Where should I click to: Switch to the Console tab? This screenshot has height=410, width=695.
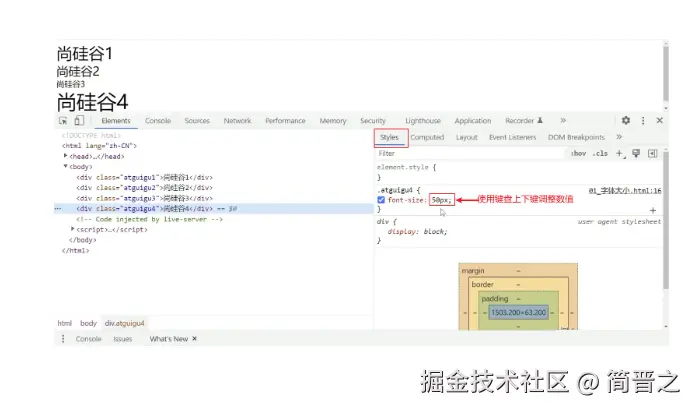[158, 121]
